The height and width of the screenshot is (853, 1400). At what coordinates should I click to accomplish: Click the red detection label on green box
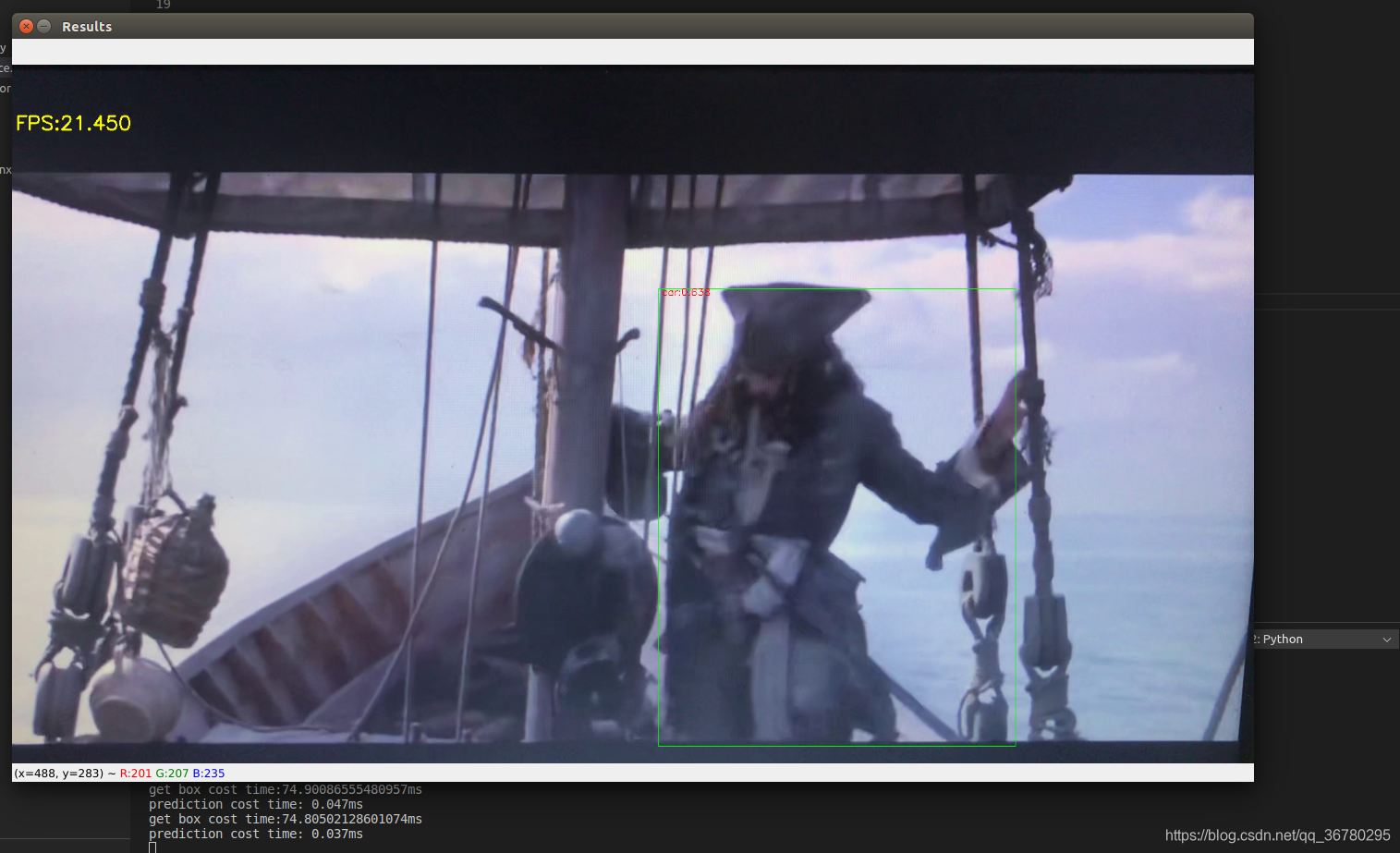[x=686, y=292]
